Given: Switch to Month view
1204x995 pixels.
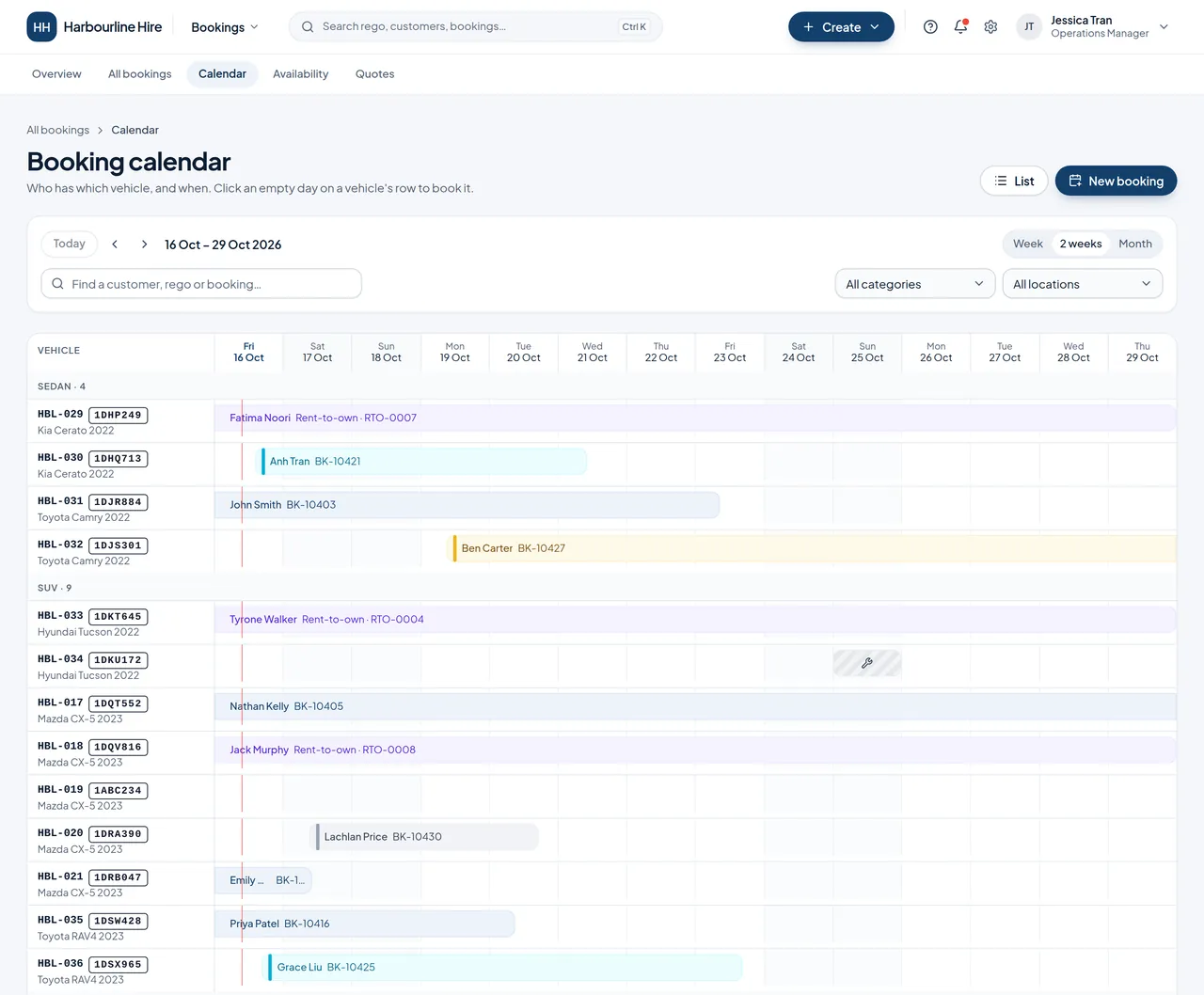Looking at the screenshot, I should pos(1135,244).
